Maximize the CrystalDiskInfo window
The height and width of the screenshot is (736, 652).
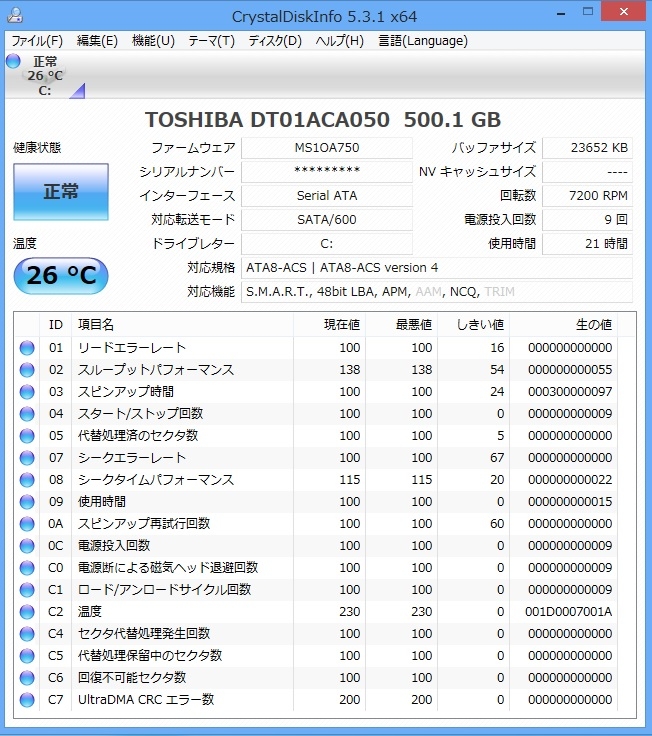(x=588, y=12)
